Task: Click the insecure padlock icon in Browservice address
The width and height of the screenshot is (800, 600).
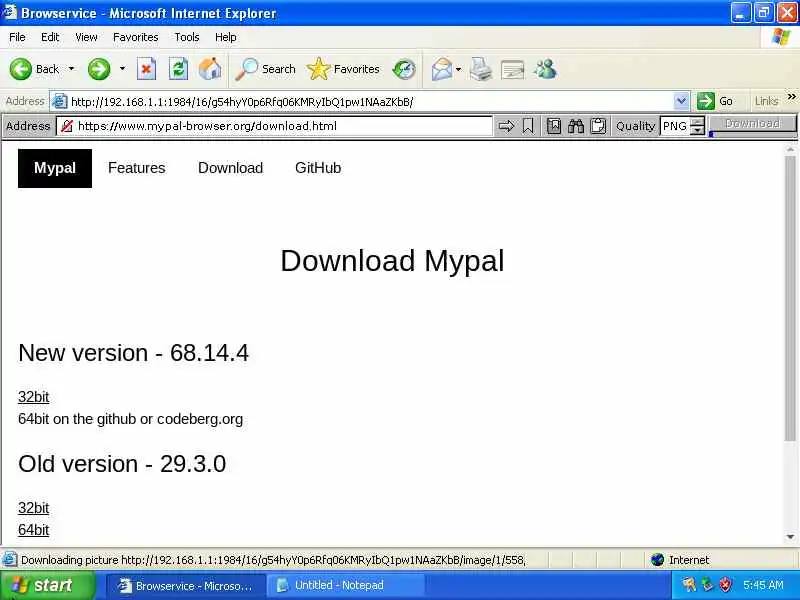Action: click(x=67, y=126)
